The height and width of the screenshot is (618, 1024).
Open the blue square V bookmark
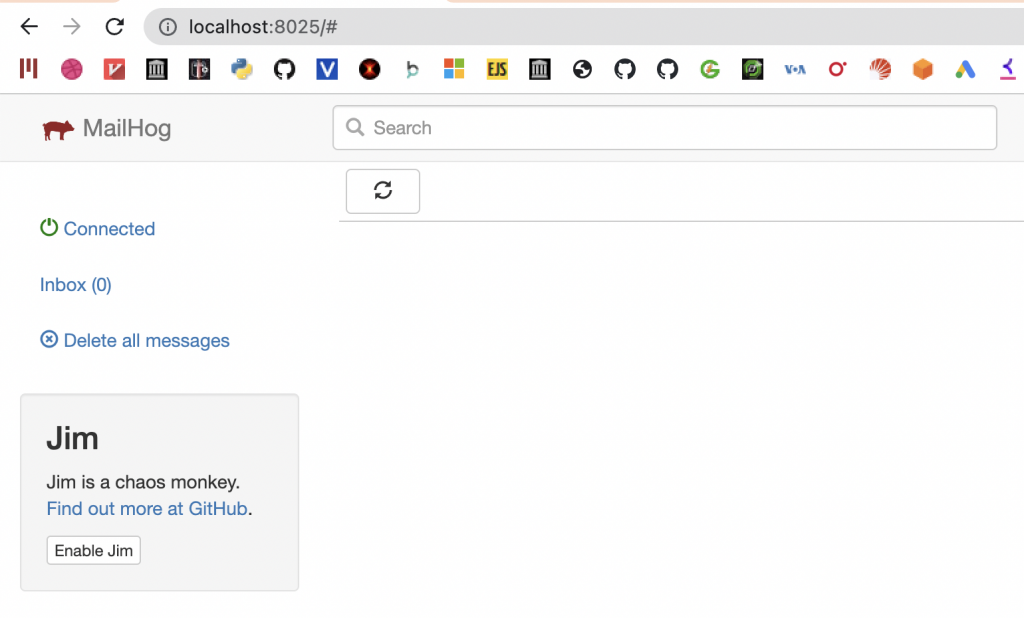pyautogui.click(x=327, y=69)
